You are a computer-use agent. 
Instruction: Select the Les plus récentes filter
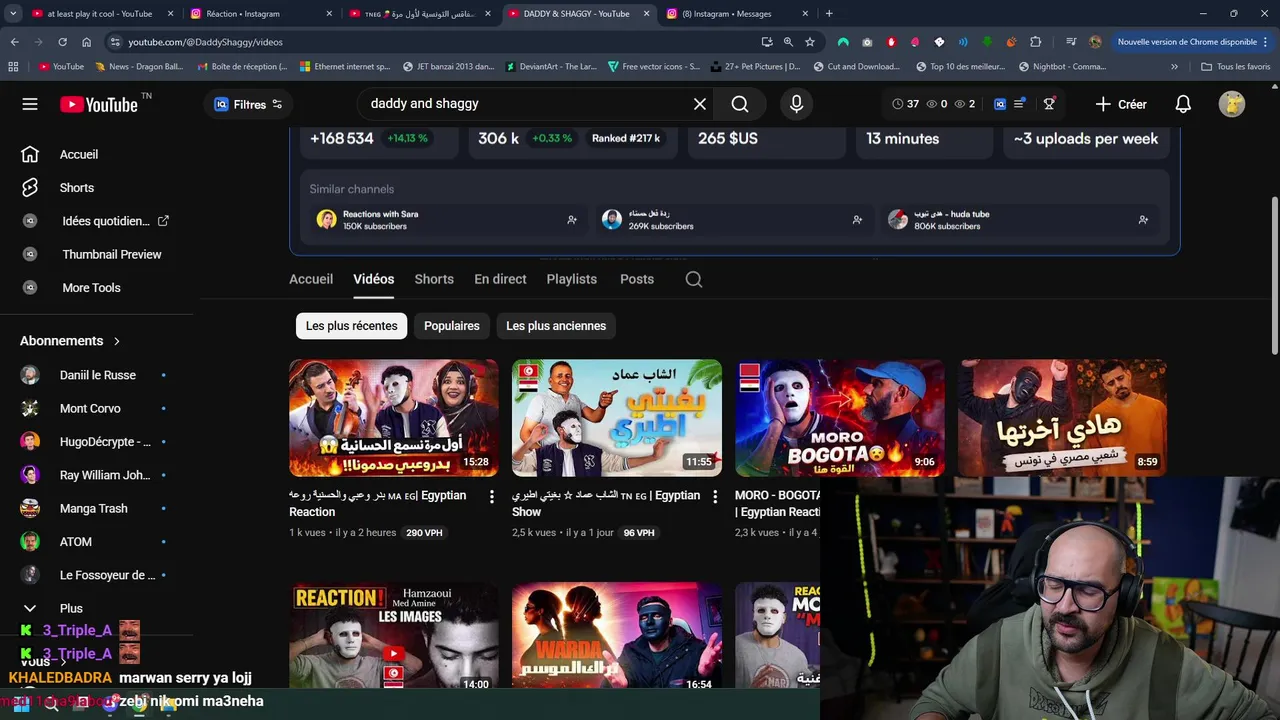pos(351,326)
